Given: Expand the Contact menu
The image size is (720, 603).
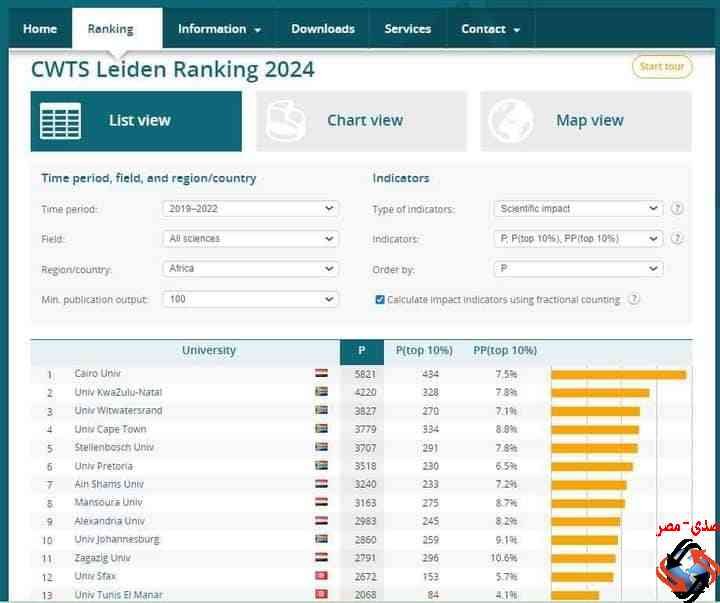Looking at the screenshot, I should coord(490,29).
